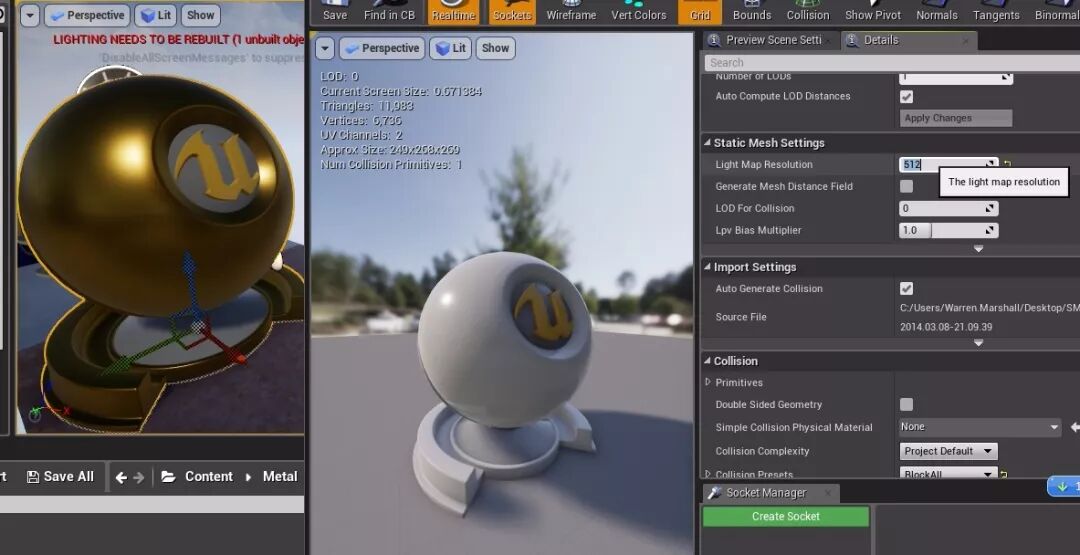Click Save All in content browser
The width and height of the screenshot is (1080, 555).
pos(60,477)
